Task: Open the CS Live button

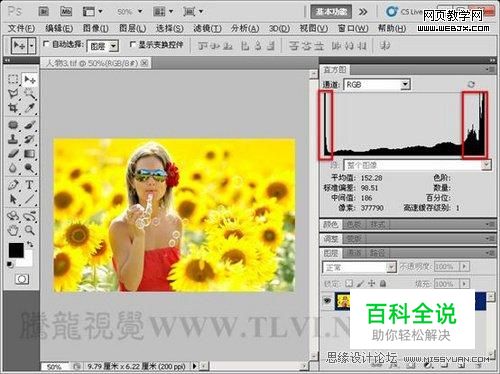Action: 404,12
